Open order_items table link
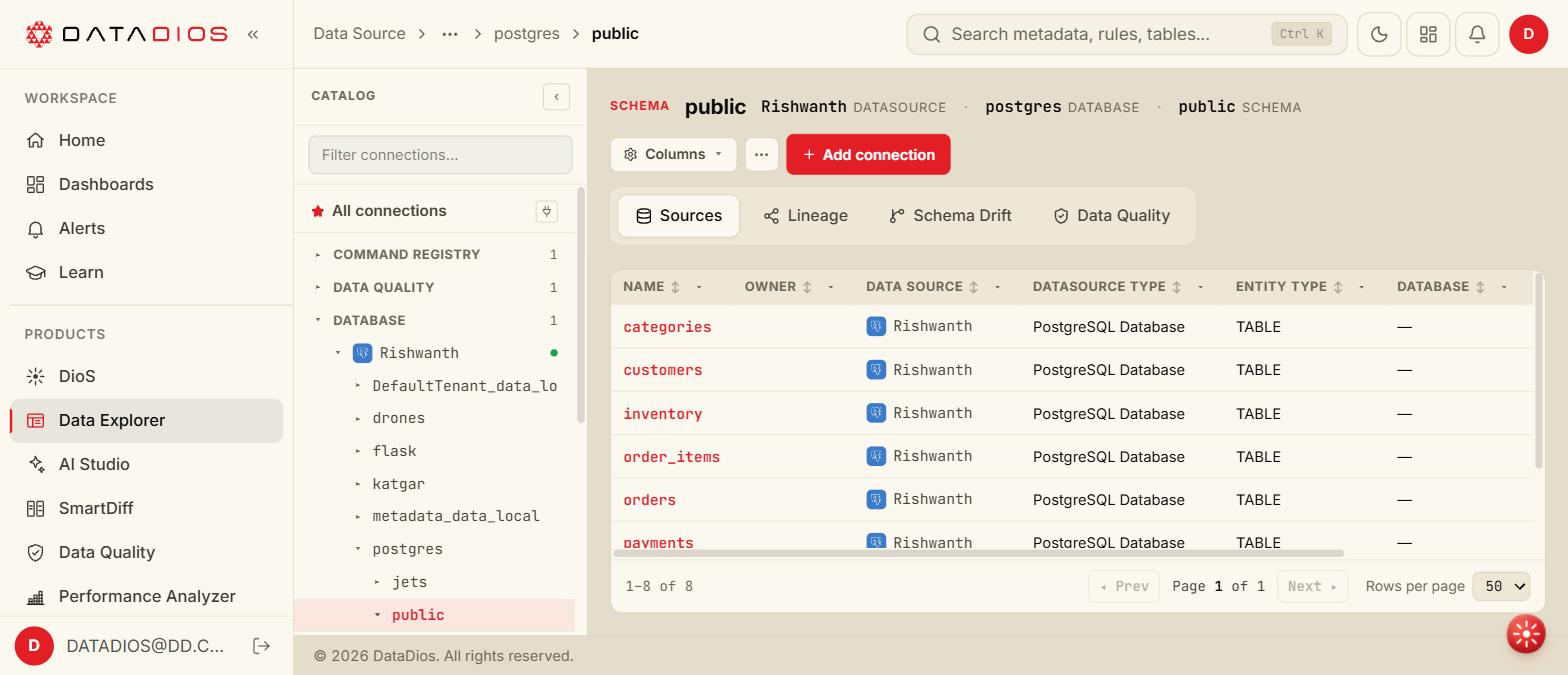This screenshot has width=1568, height=675. (671, 457)
